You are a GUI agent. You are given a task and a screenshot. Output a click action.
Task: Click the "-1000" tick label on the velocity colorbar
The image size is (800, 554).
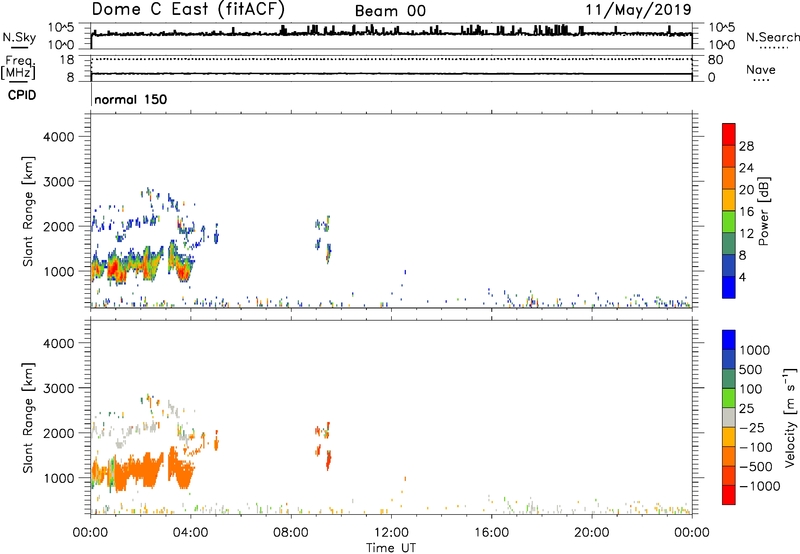pos(759,486)
